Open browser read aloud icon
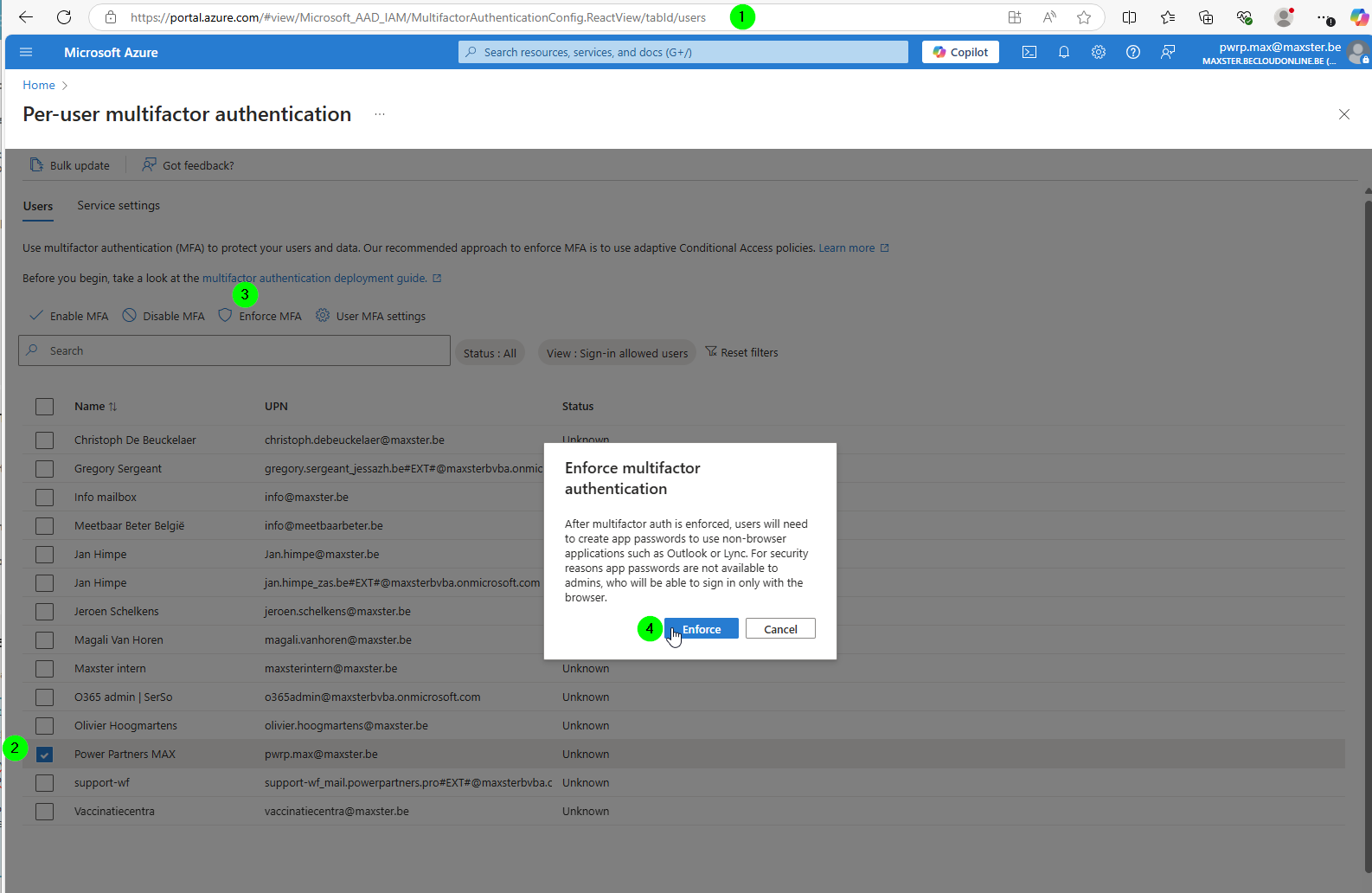 [x=1049, y=17]
